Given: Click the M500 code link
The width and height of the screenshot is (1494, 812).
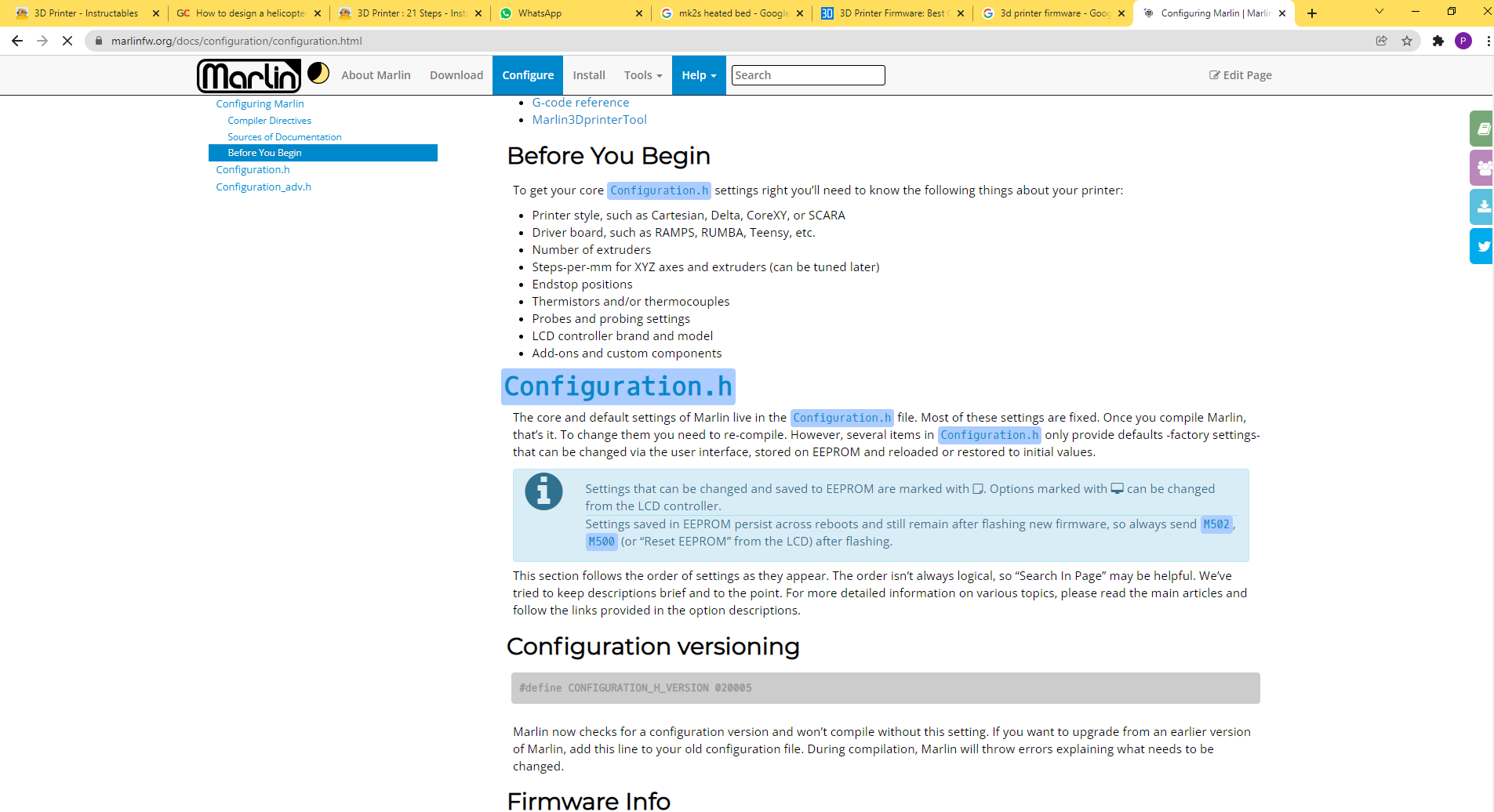Looking at the screenshot, I should tap(602, 542).
